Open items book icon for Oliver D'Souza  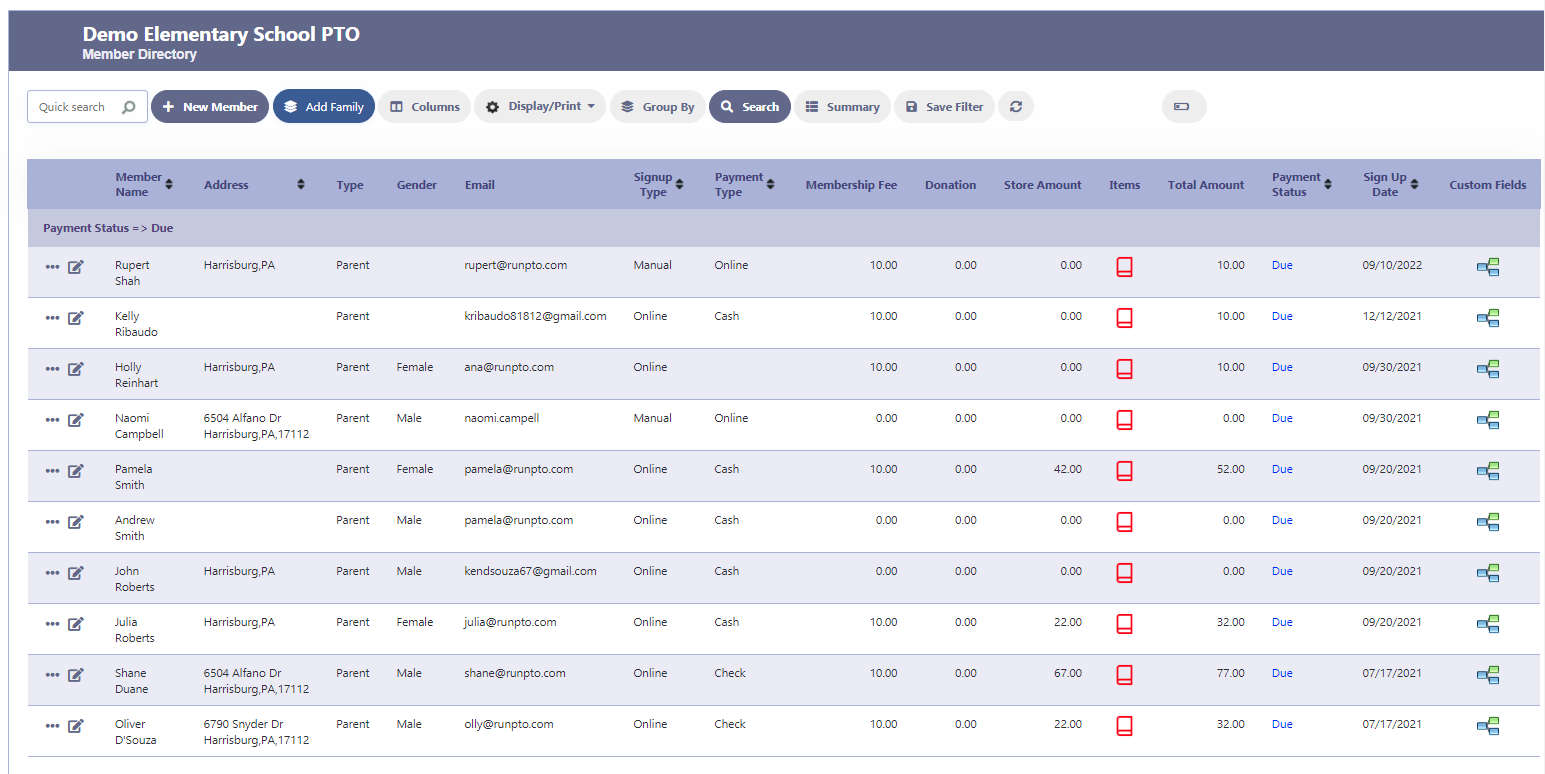point(1124,726)
